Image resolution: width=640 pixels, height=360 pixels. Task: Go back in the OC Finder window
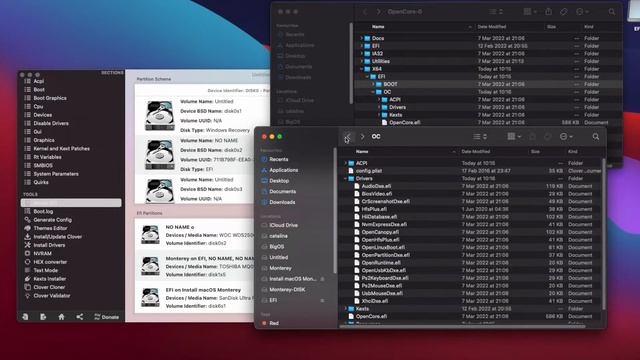pos(348,137)
